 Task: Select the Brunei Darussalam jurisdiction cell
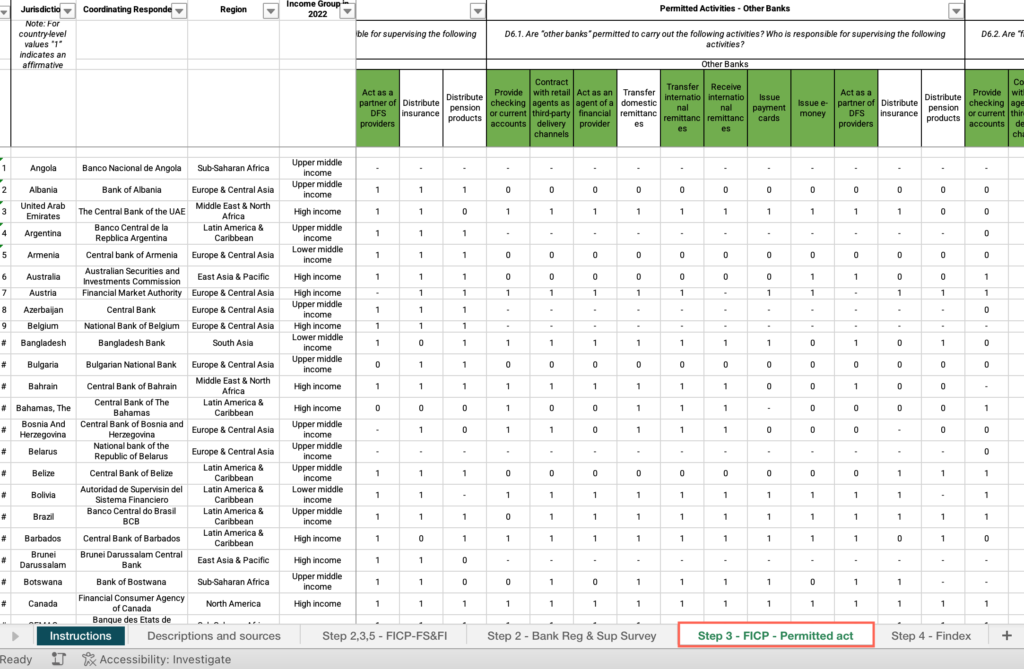(x=43, y=560)
